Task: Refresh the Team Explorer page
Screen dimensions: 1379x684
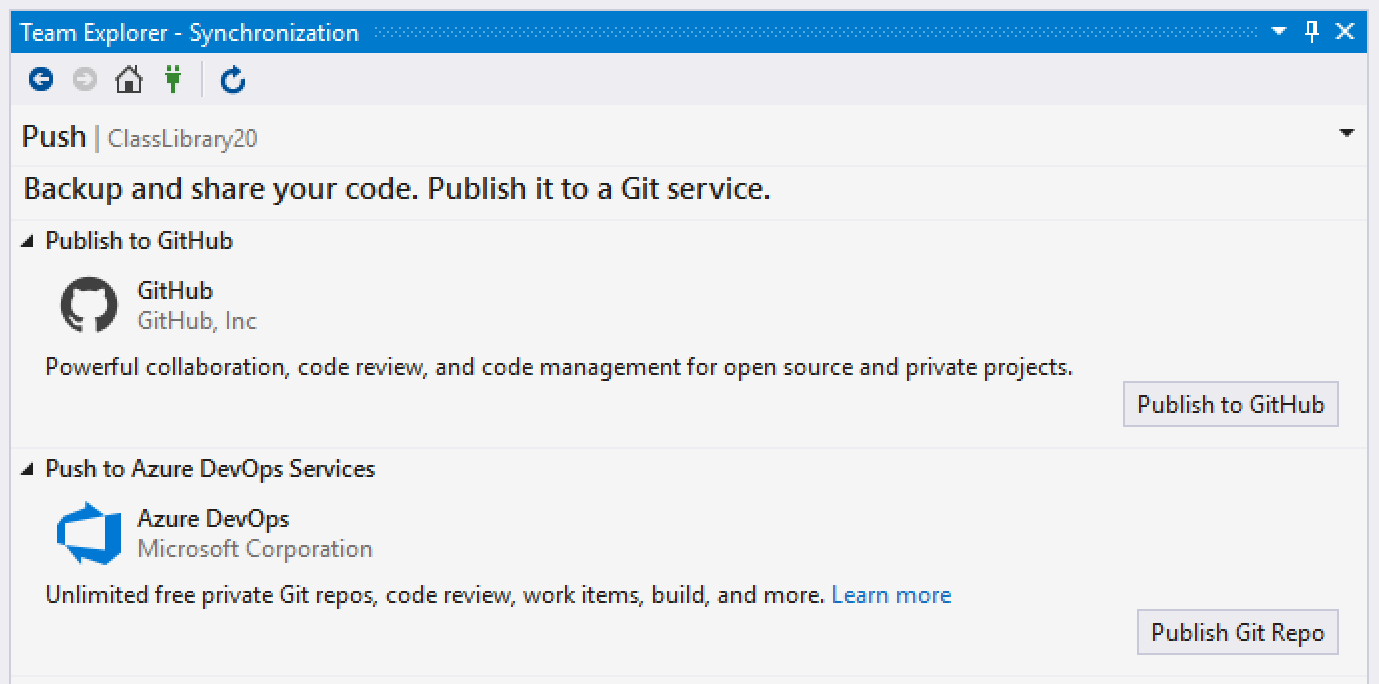Action: pos(233,79)
